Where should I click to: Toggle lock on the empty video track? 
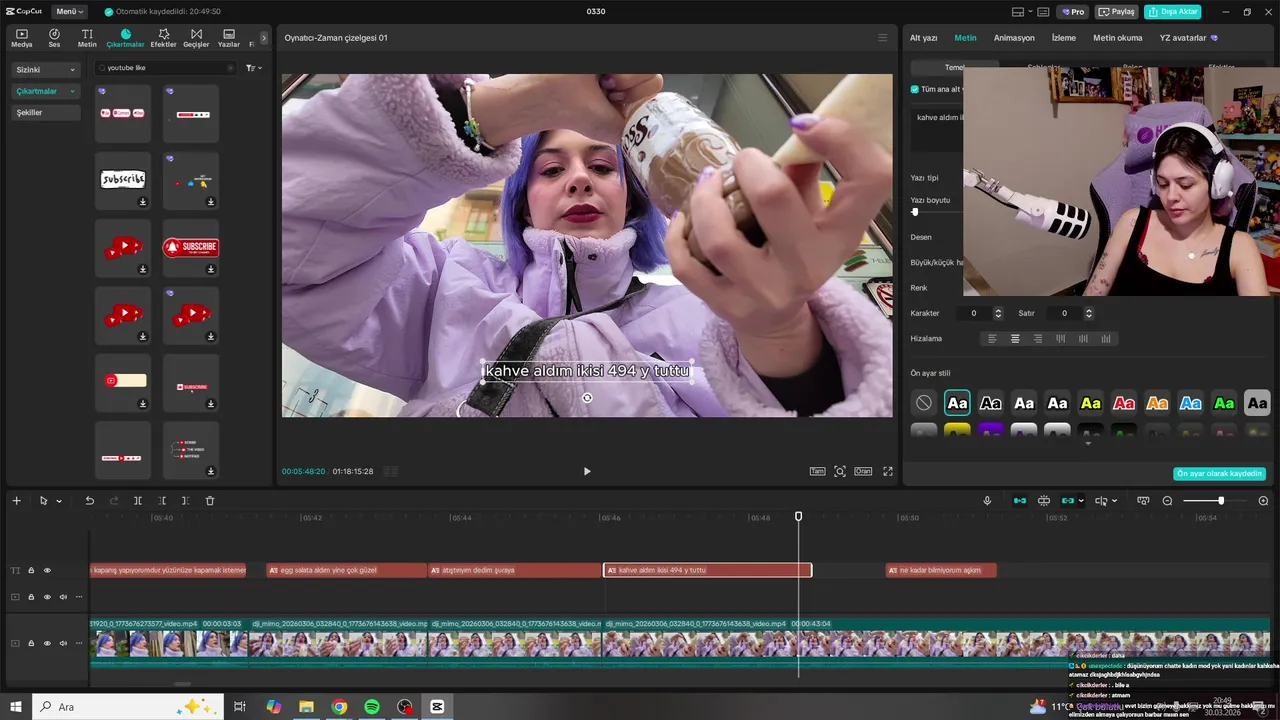coord(31,597)
